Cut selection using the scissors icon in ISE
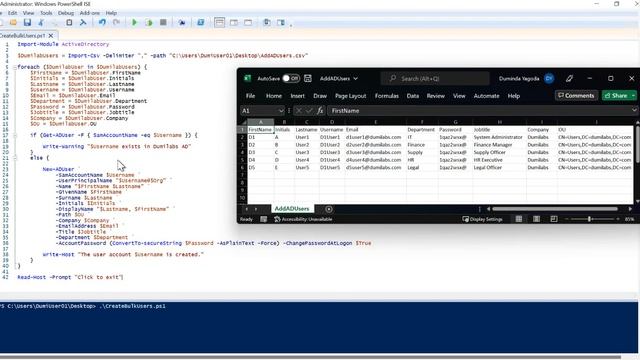The width and height of the screenshot is (640, 360). 41,23
